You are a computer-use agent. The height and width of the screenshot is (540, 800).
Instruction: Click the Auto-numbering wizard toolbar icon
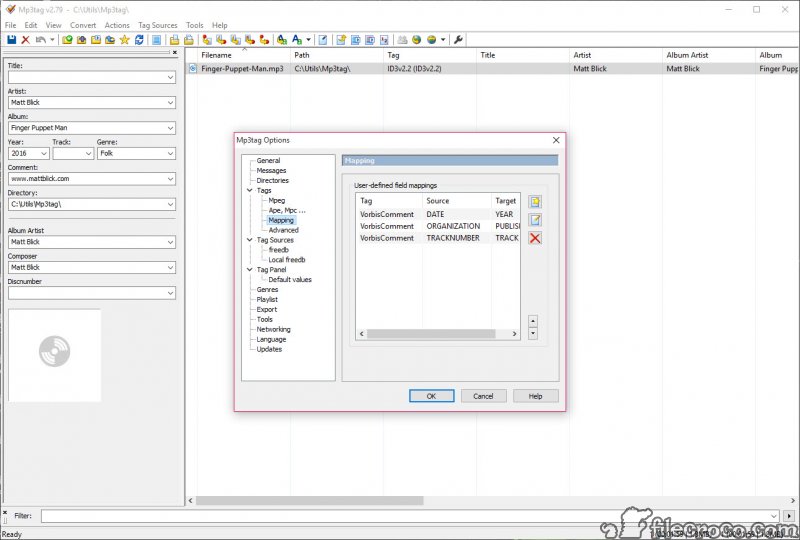tap(384, 40)
